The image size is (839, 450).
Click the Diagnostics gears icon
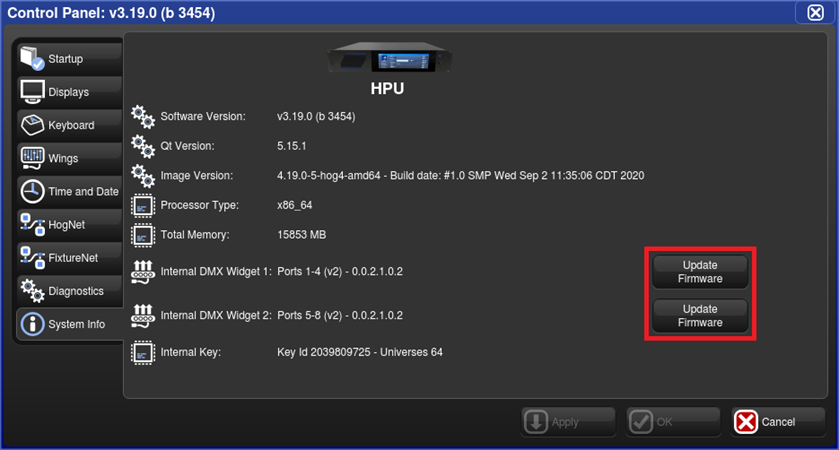[x=32, y=291]
